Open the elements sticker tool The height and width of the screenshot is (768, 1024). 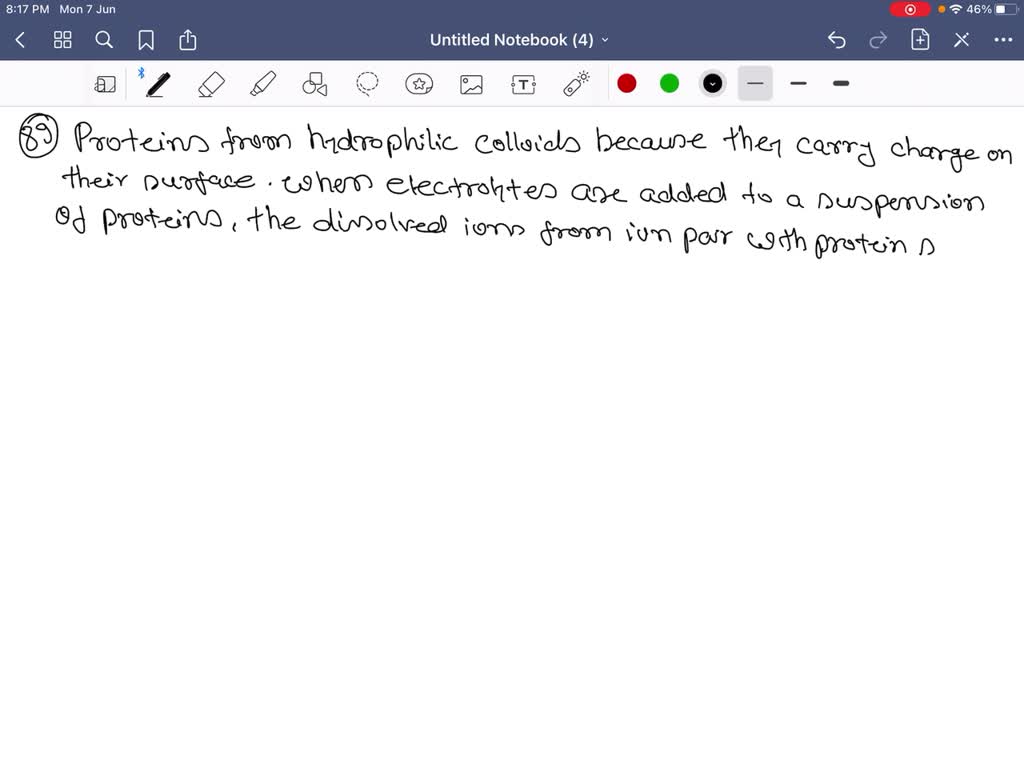click(419, 83)
